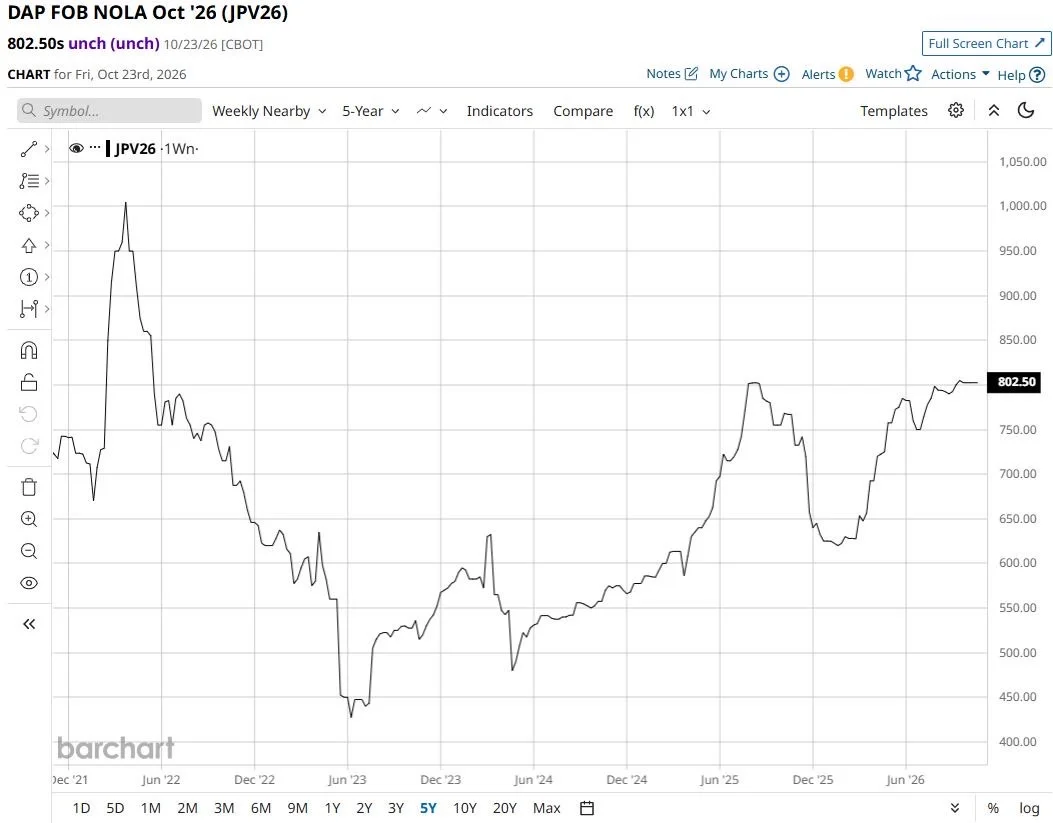Choose the shapes drawing tool
Viewport: 1053px width, 823px height.
point(29,213)
